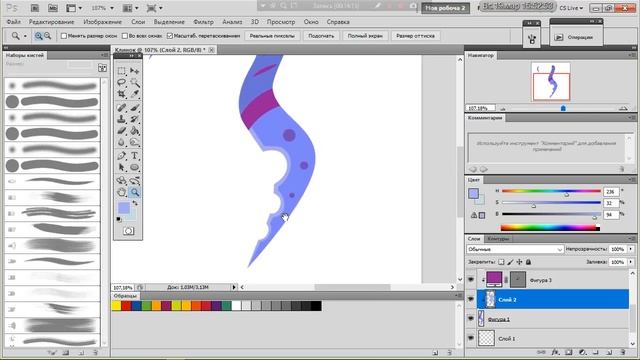Hide the Слой 1 layer

coord(471,338)
